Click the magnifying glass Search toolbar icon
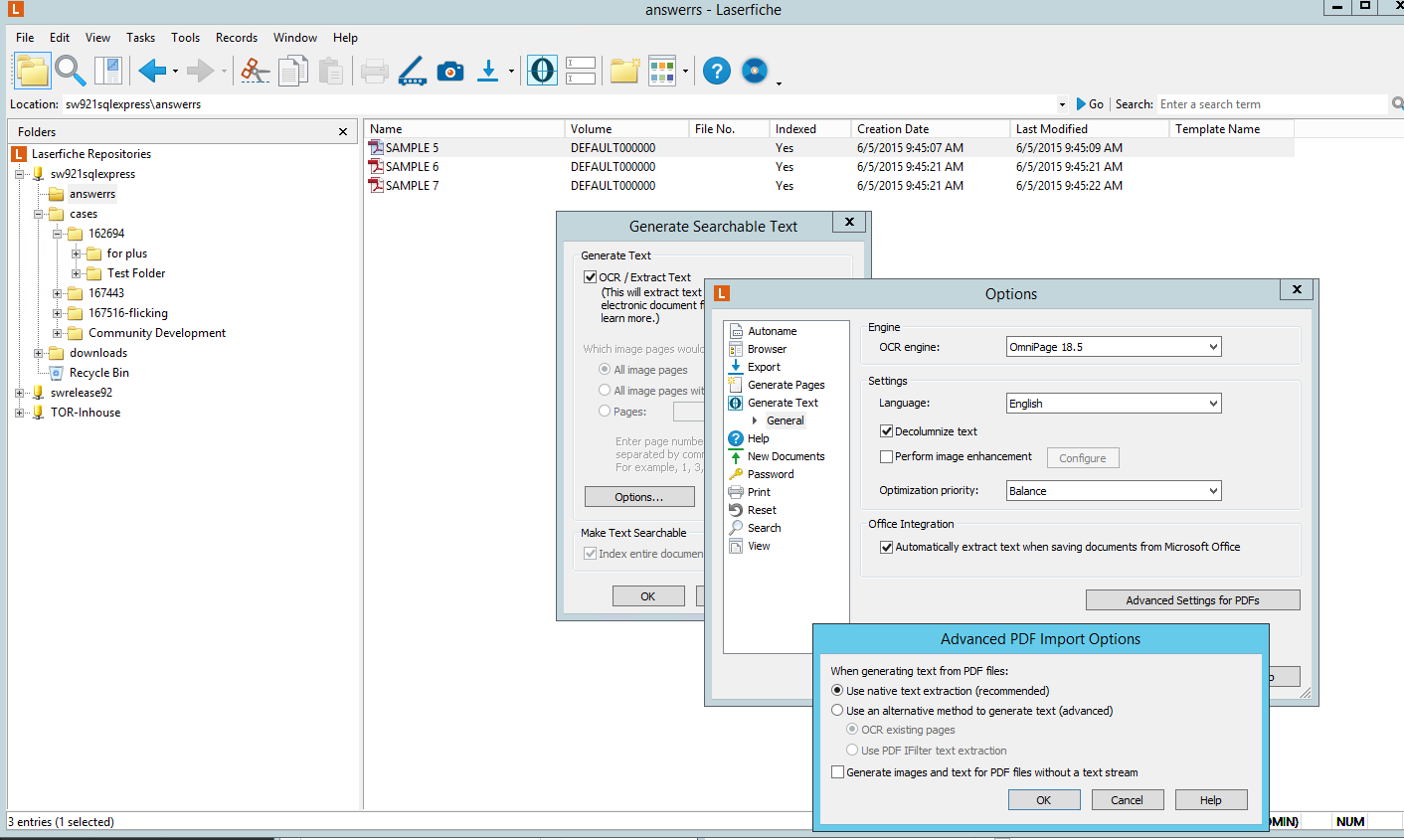The image size is (1404, 840). coord(70,71)
